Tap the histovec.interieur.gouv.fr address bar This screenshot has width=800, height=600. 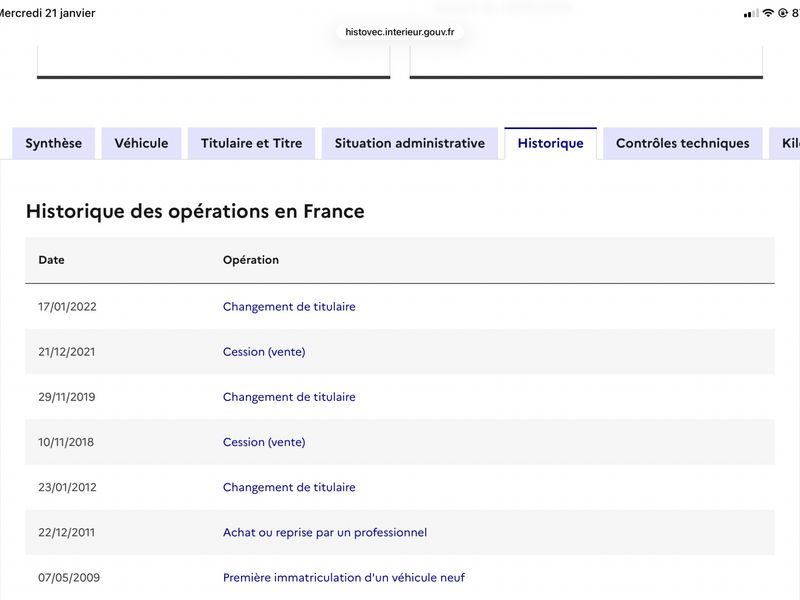[399, 32]
